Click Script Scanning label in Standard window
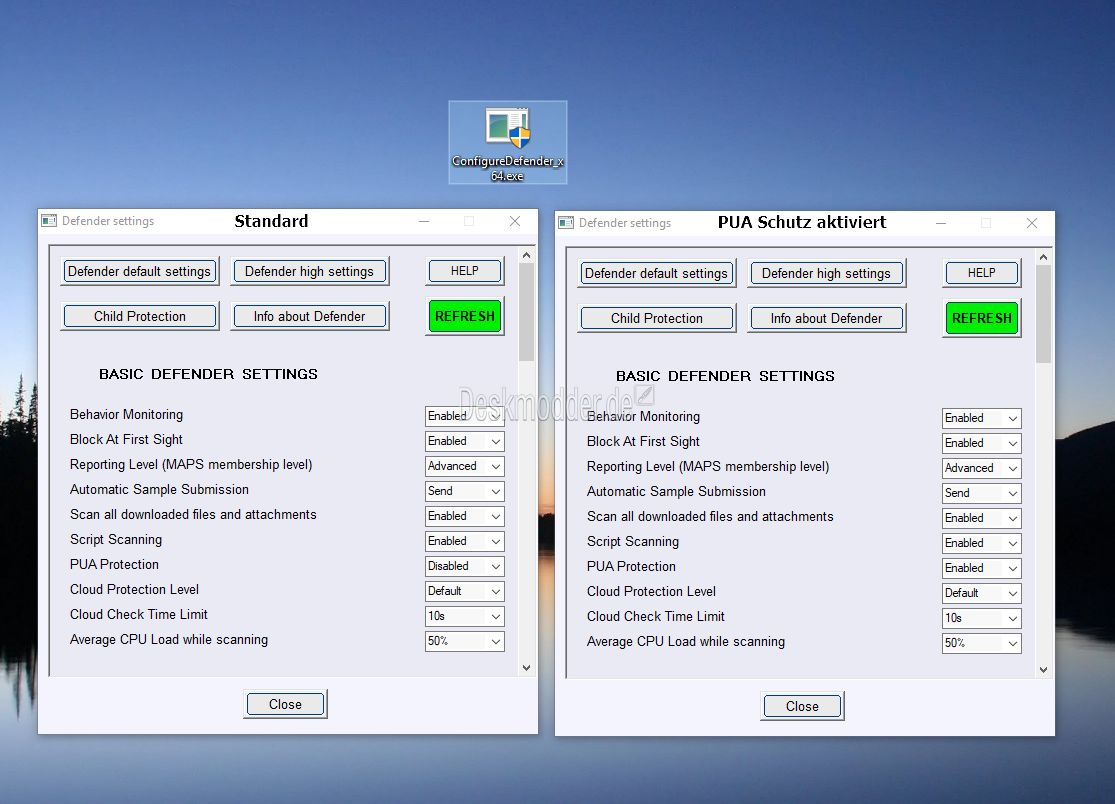The width and height of the screenshot is (1115, 804). coord(116,540)
